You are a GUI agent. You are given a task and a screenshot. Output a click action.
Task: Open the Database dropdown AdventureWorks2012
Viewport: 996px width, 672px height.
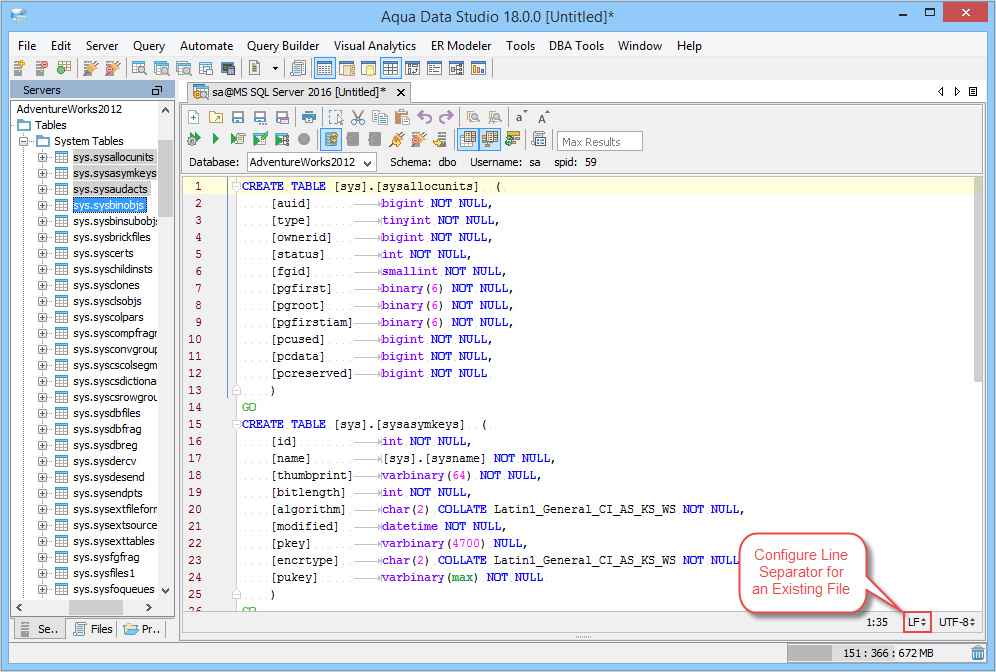coord(311,162)
